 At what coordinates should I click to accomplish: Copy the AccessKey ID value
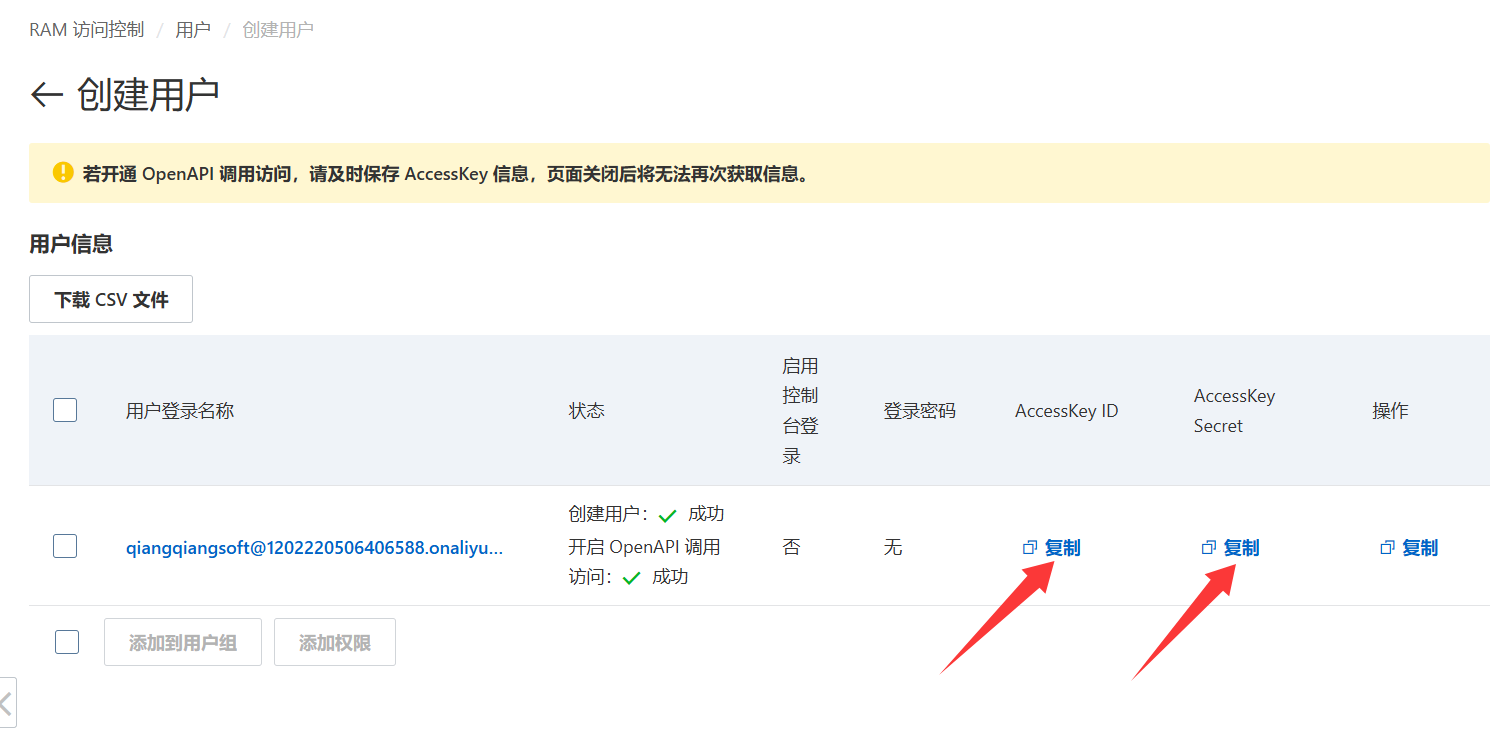(x=1052, y=548)
